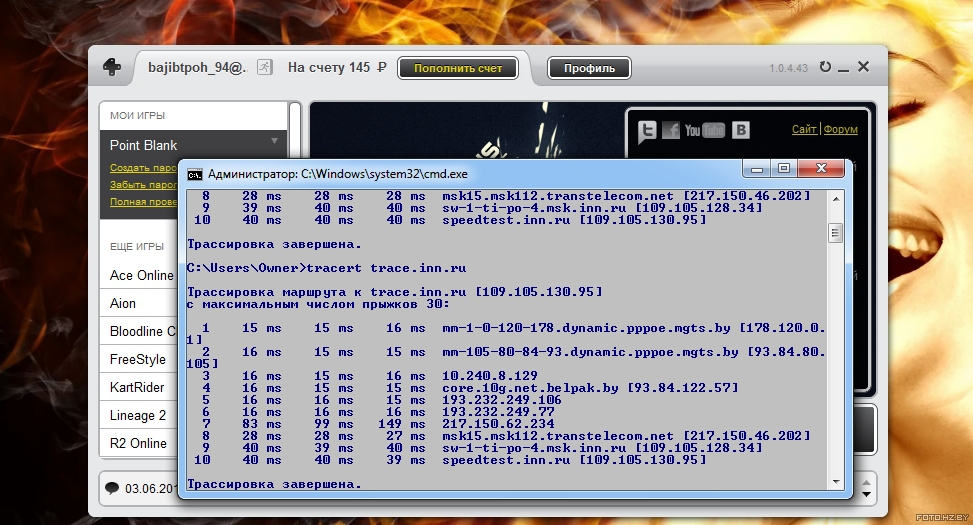
Task: Click the last Трассировка завершена line
Action: pos(274,484)
